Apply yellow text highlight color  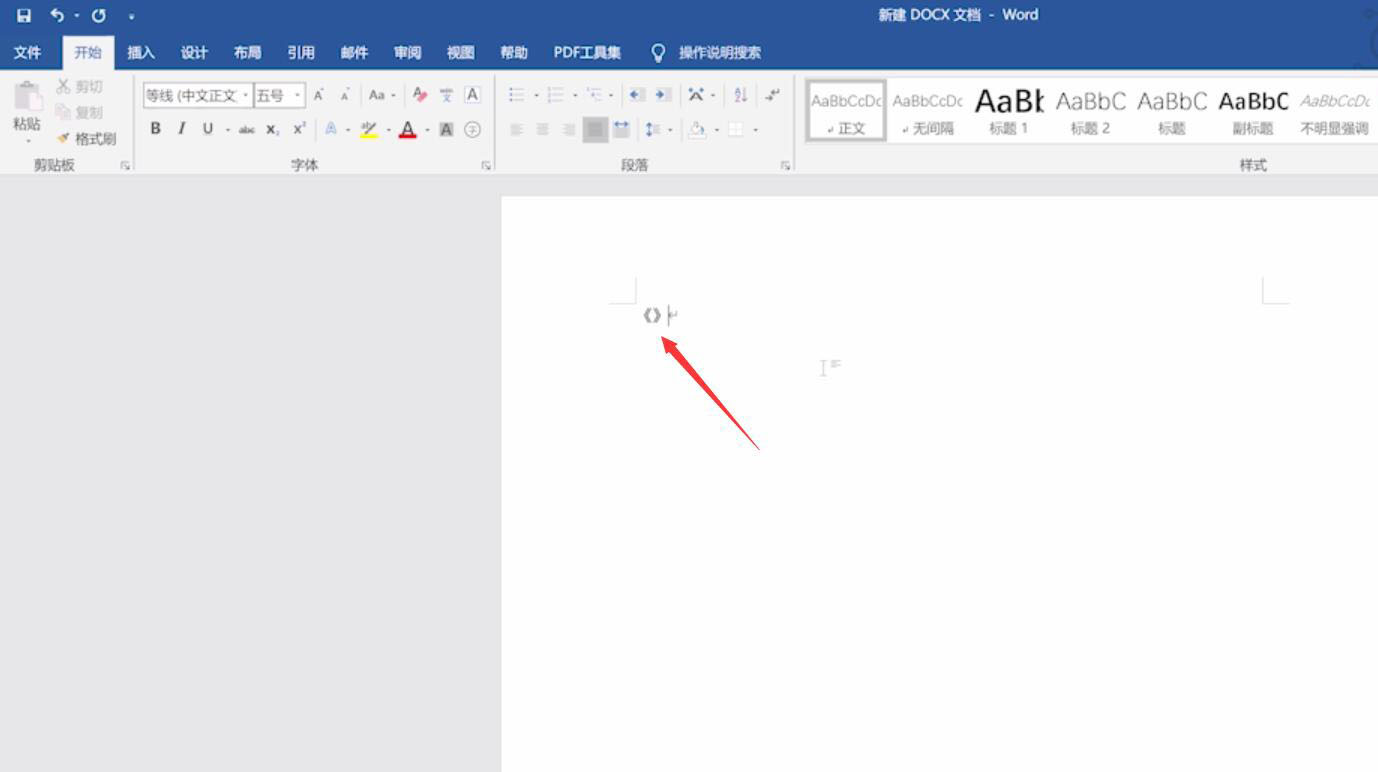(368, 129)
